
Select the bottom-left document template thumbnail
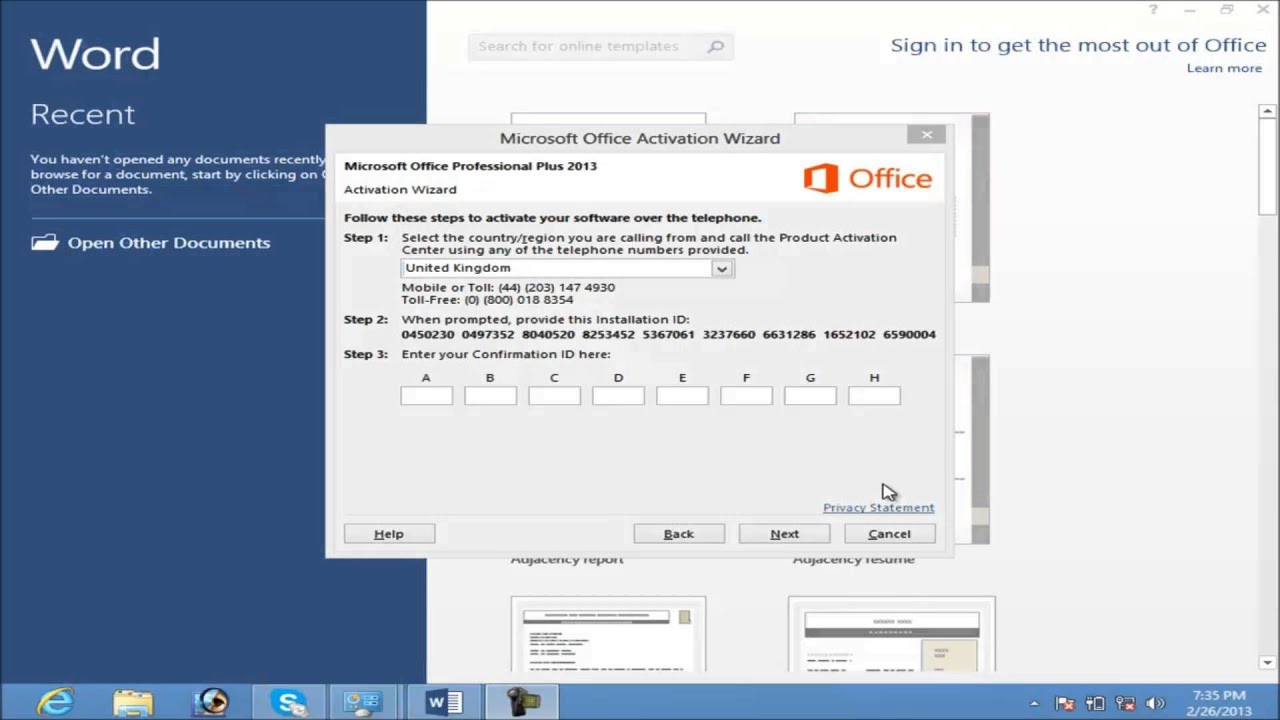click(x=608, y=634)
